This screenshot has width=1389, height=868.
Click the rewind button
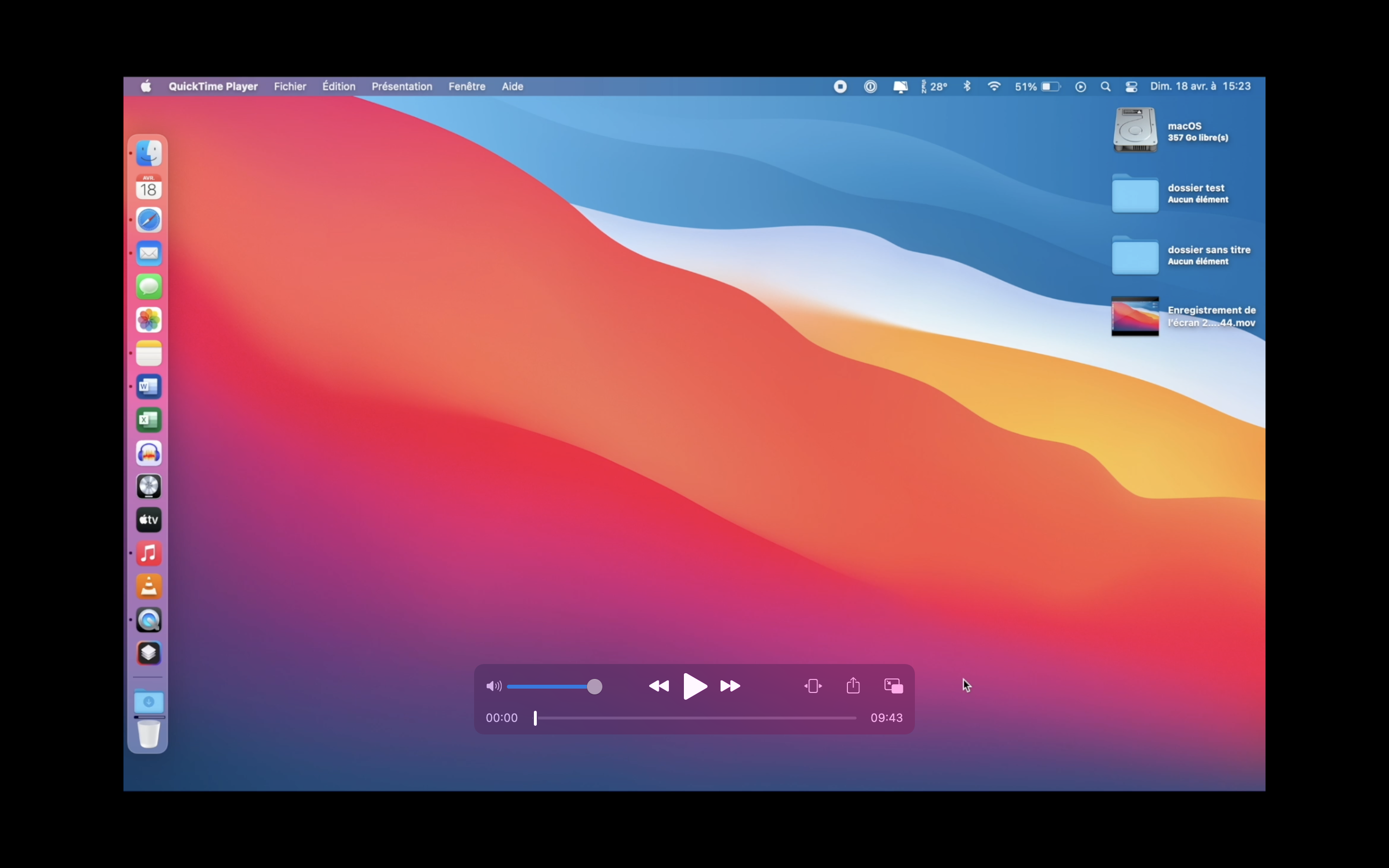click(x=659, y=686)
